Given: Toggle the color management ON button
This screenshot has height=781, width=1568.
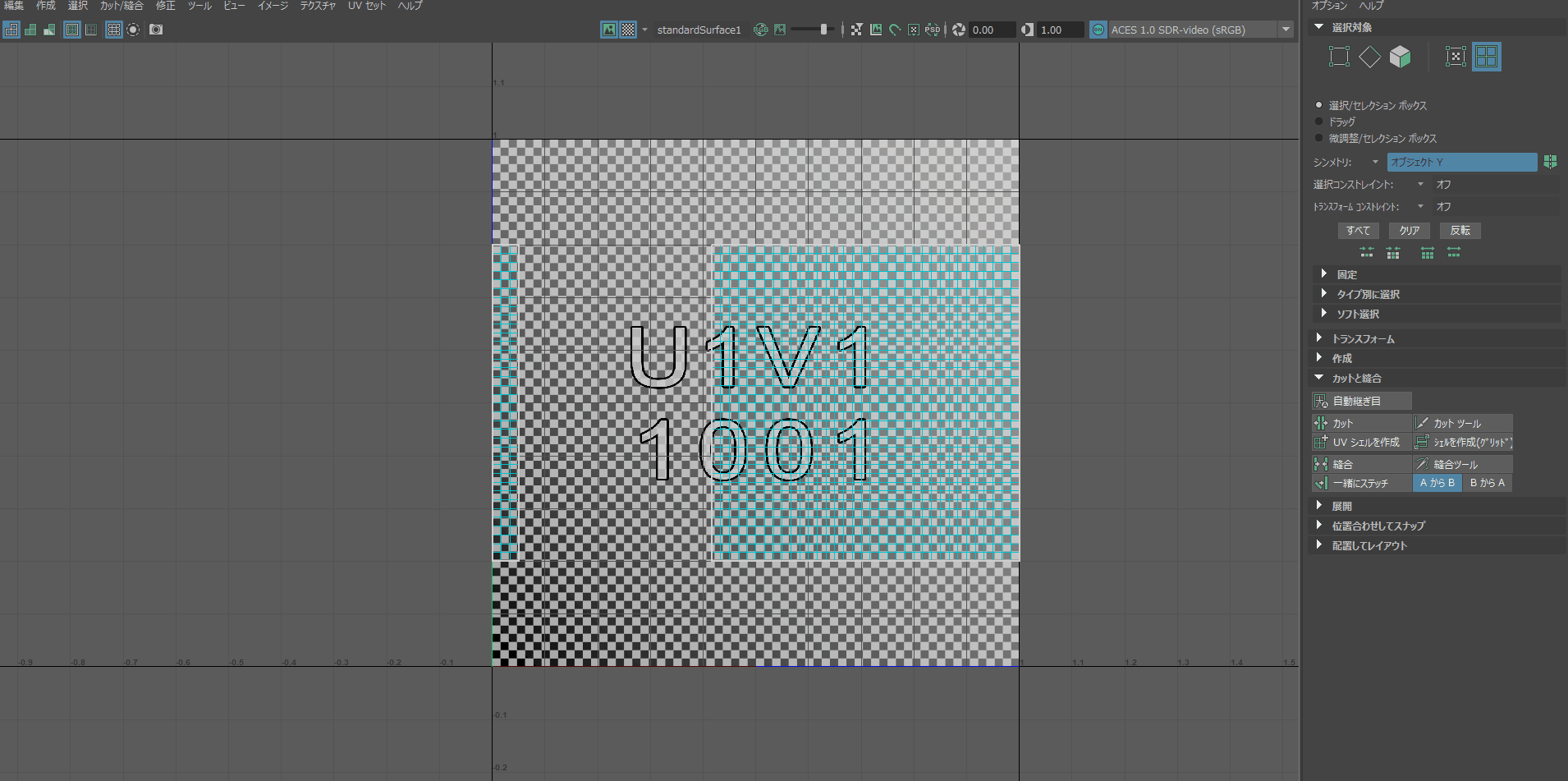Looking at the screenshot, I should point(1098,30).
